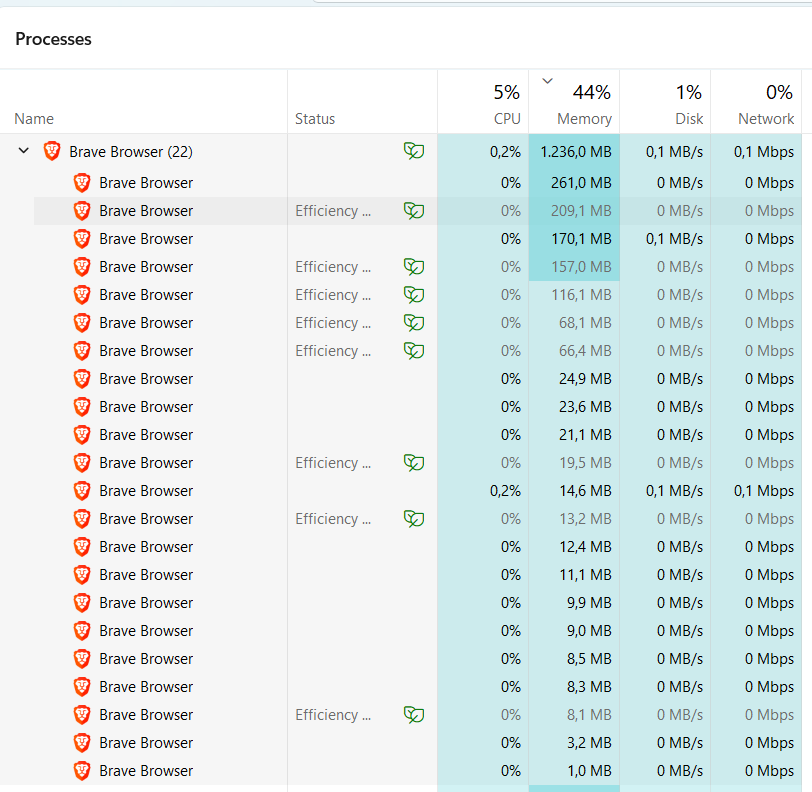The image size is (812, 792).
Task: Select the 116,1 MB memory cell
Action: click(574, 295)
